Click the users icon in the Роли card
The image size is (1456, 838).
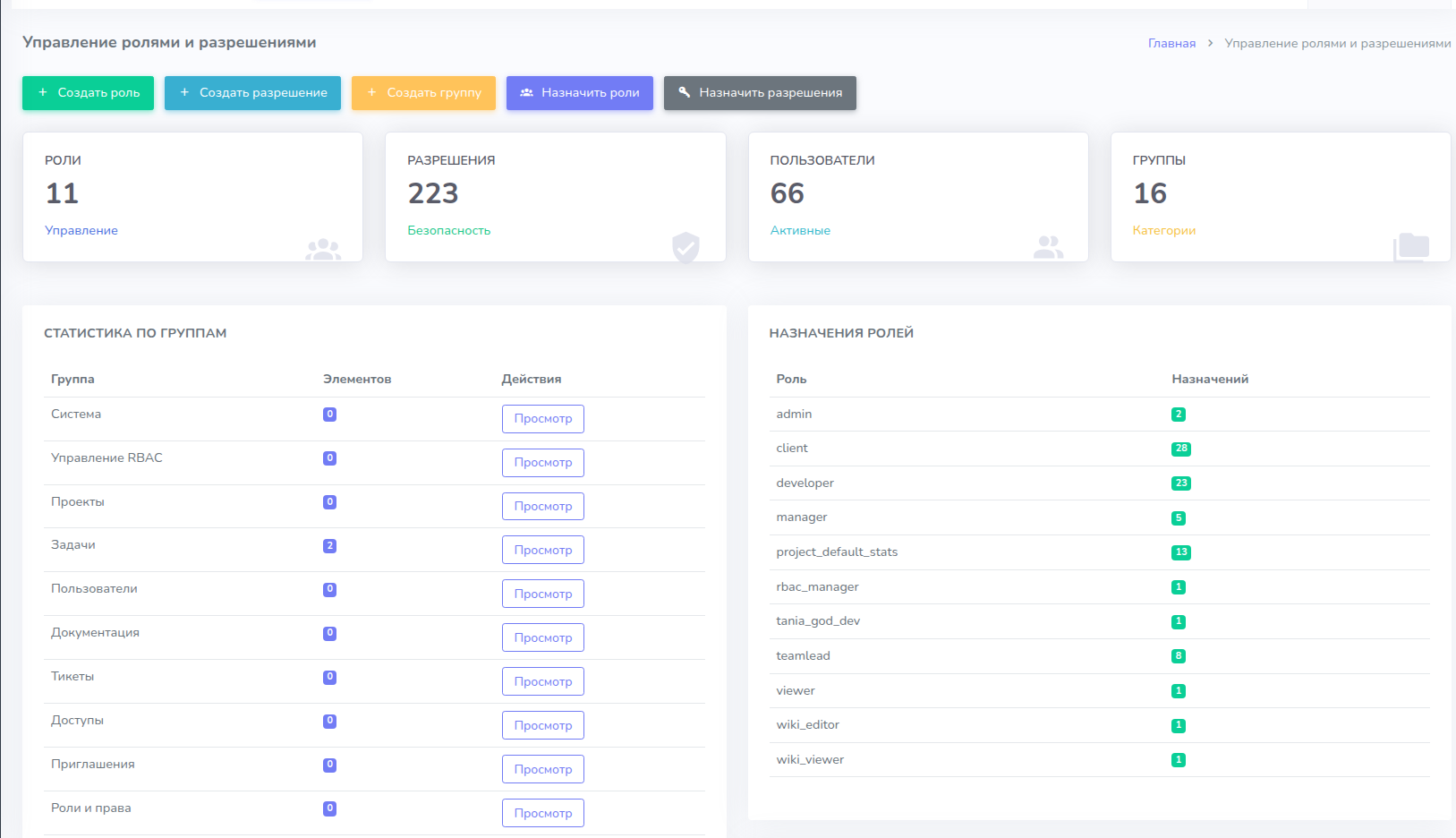tap(323, 250)
